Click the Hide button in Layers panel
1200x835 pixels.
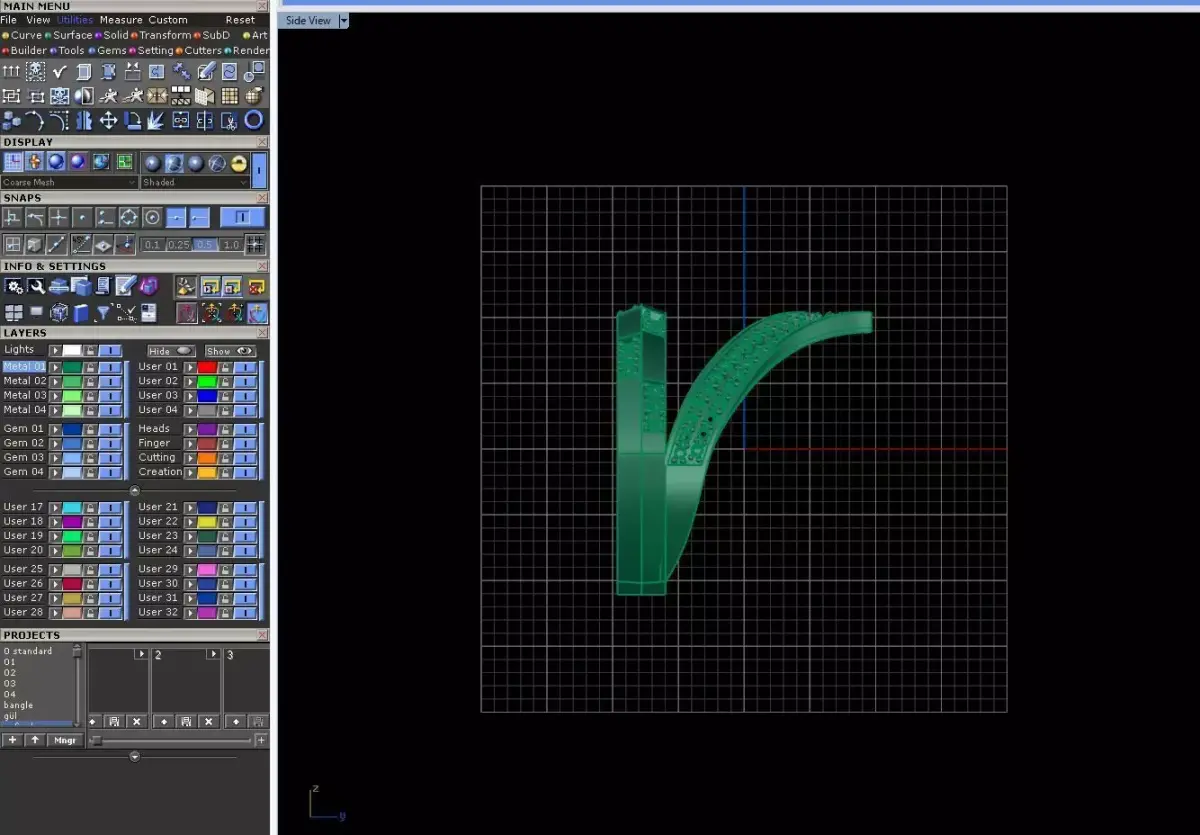(171, 351)
